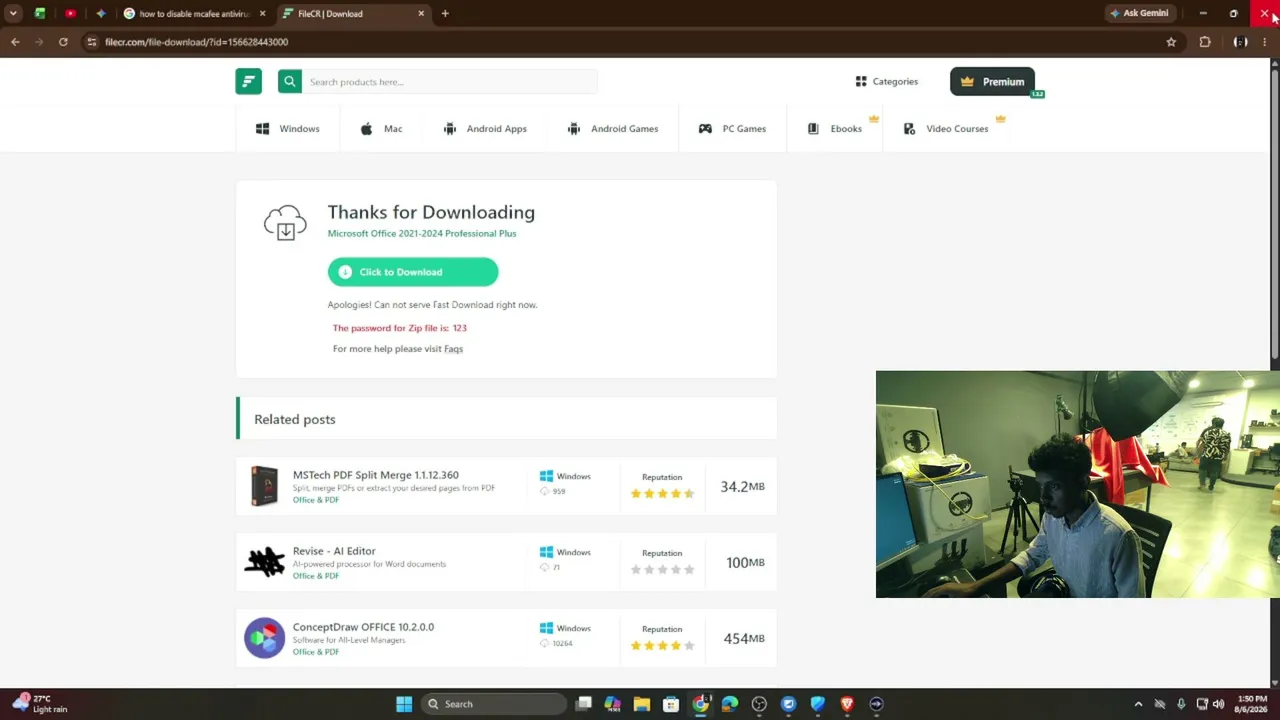This screenshot has width=1280, height=720.
Task: Open the Windows Start menu
Action: pos(404,704)
